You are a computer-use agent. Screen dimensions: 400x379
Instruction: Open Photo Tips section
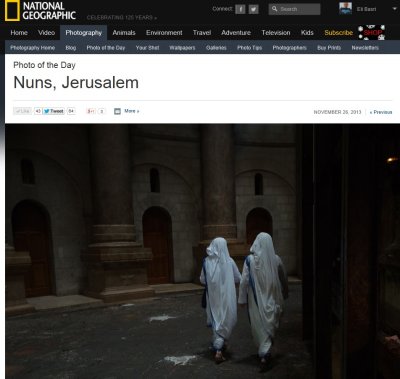click(x=249, y=48)
